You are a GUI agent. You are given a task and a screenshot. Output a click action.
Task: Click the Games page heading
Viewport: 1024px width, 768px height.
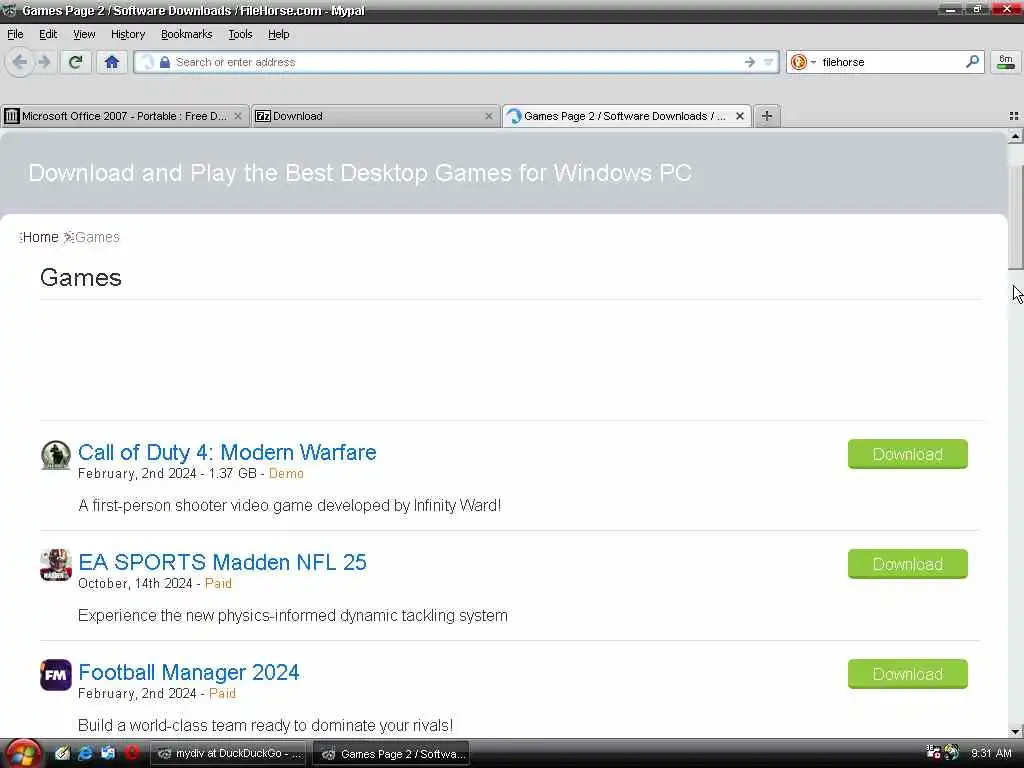81,278
